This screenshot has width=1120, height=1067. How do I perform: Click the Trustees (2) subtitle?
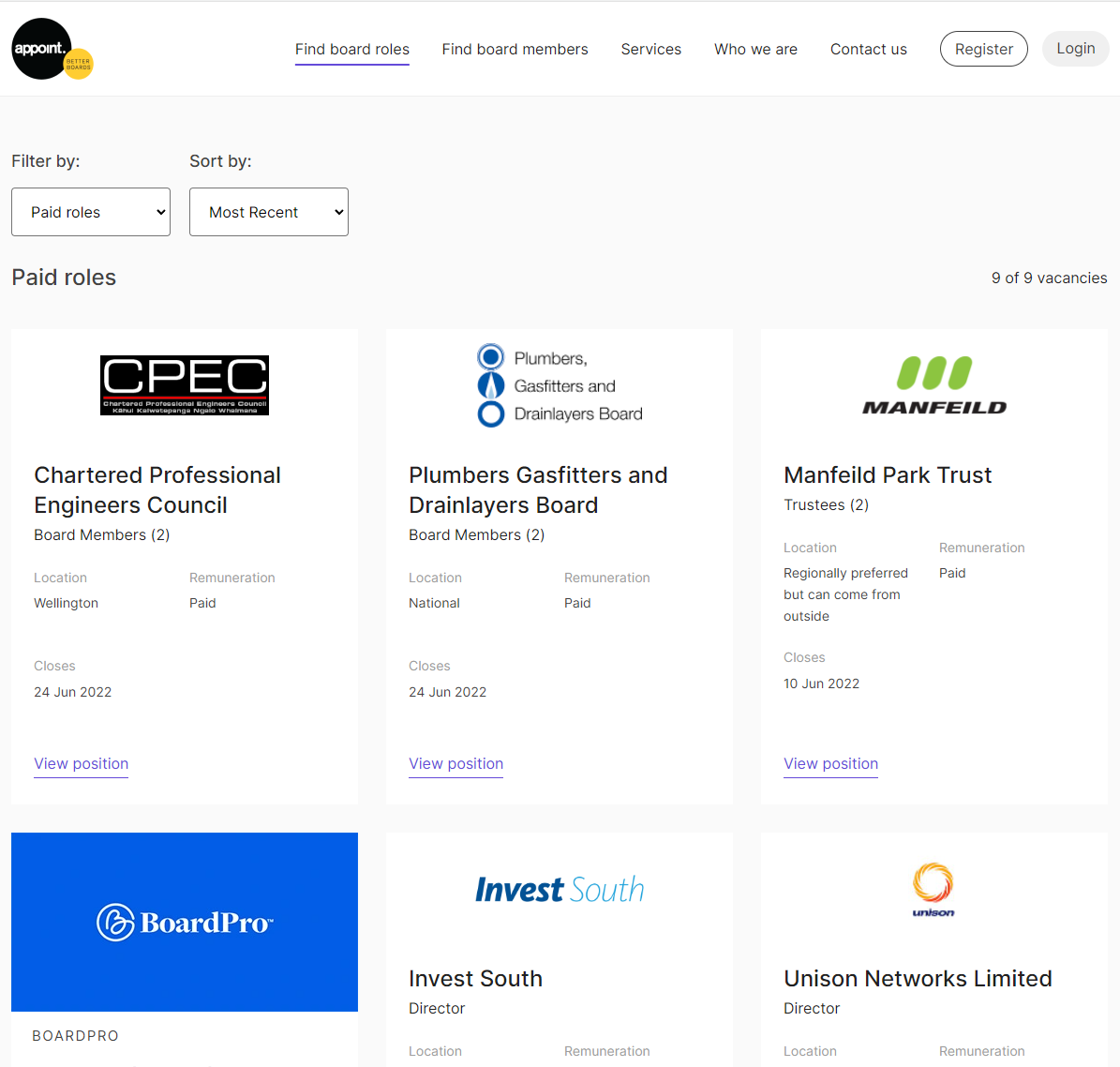[826, 504]
